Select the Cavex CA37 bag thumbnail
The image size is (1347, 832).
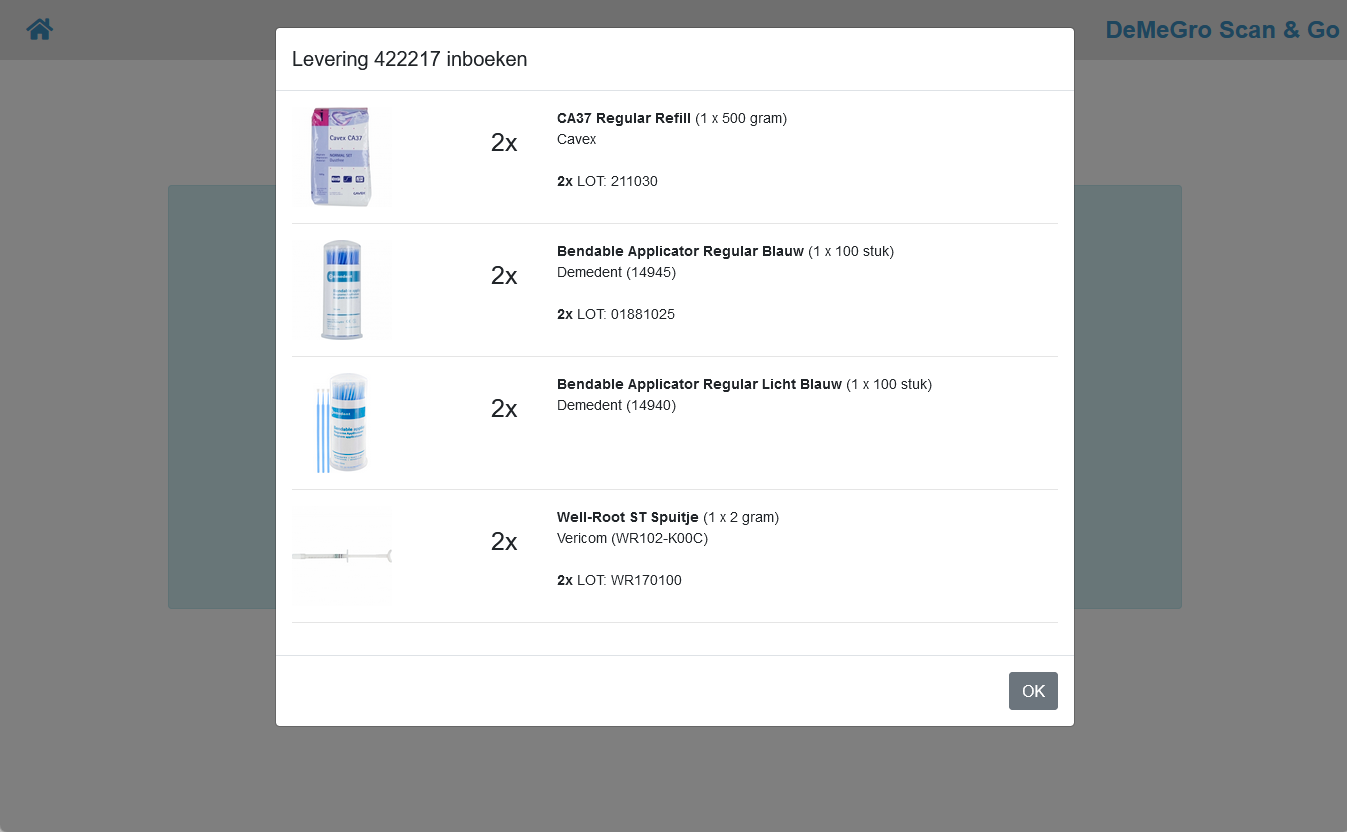pyautogui.click(x=342, y=157)
